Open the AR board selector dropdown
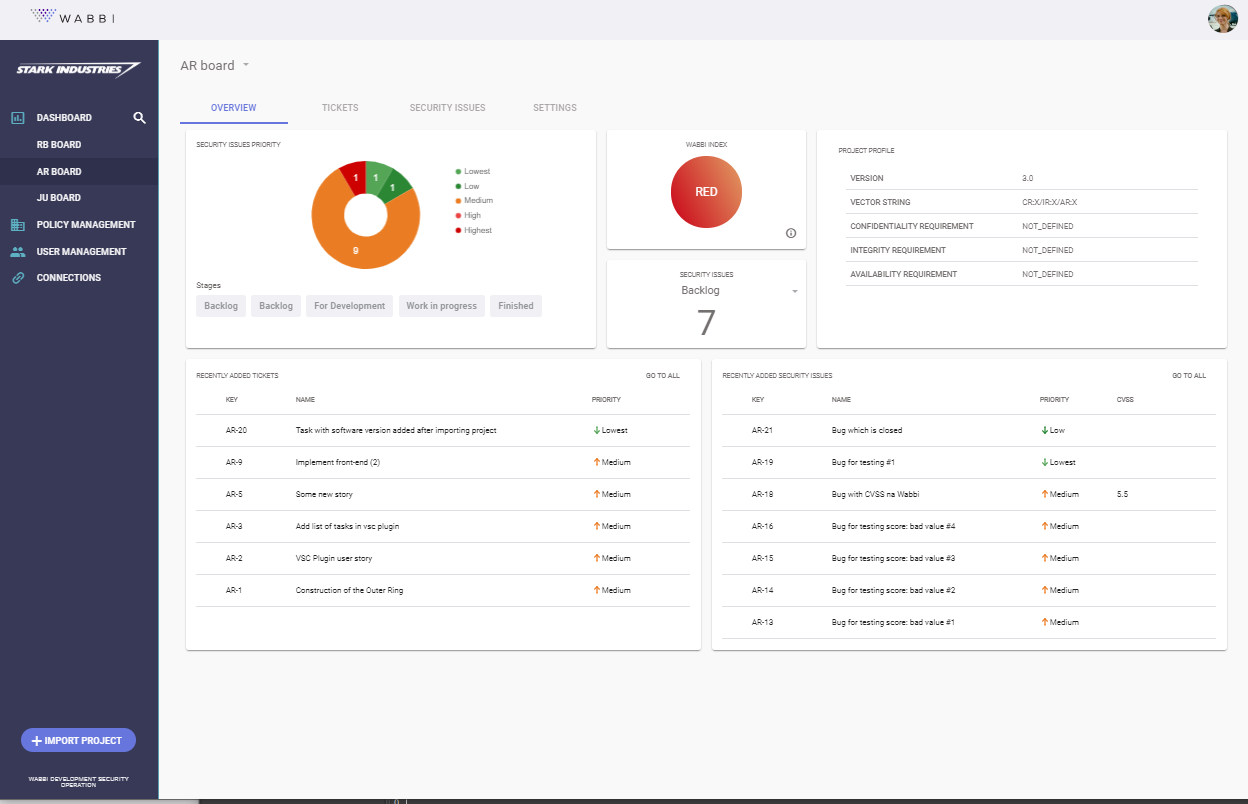This screenshot has width=1248, height=804. tap(246, 65)
